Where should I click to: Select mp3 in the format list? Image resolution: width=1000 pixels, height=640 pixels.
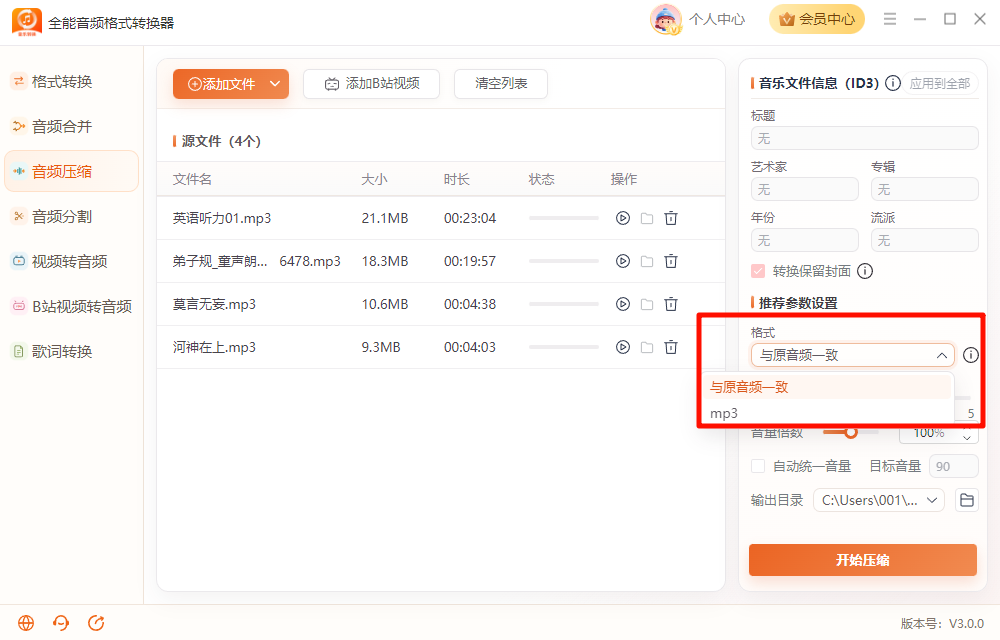[x=828, y=413]
